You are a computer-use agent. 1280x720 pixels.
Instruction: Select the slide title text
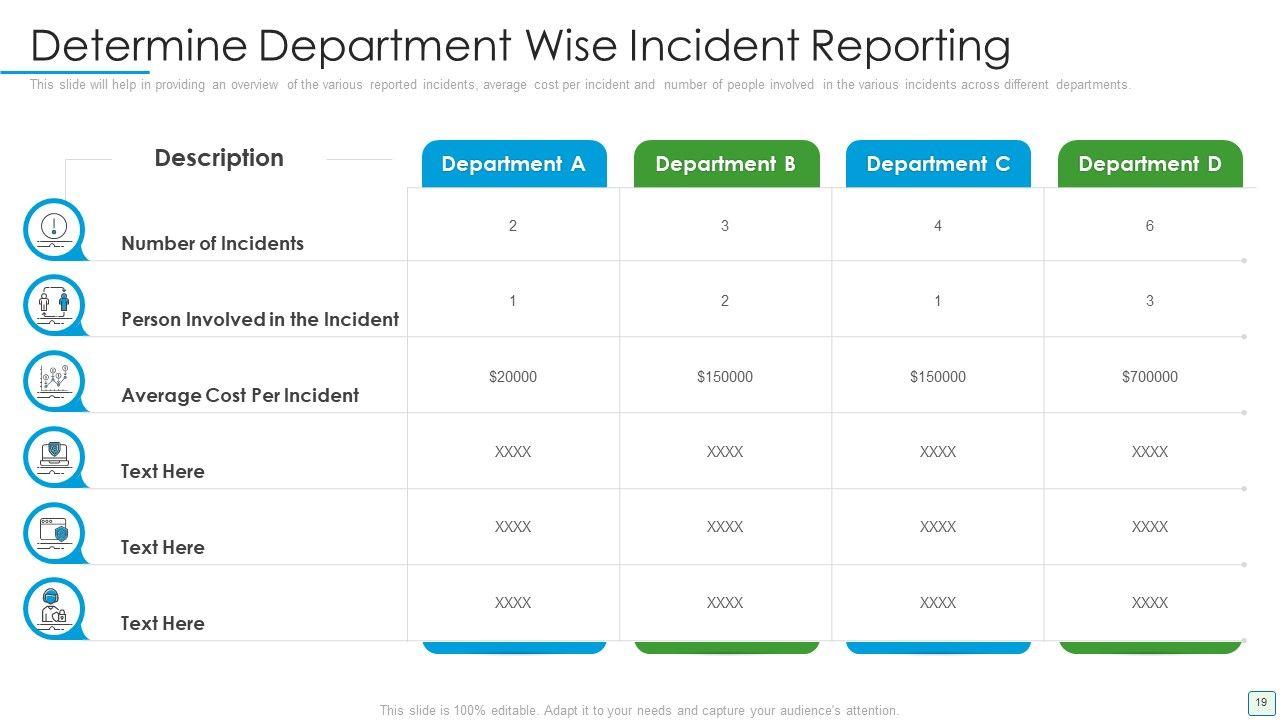click(x=520, y=46)
